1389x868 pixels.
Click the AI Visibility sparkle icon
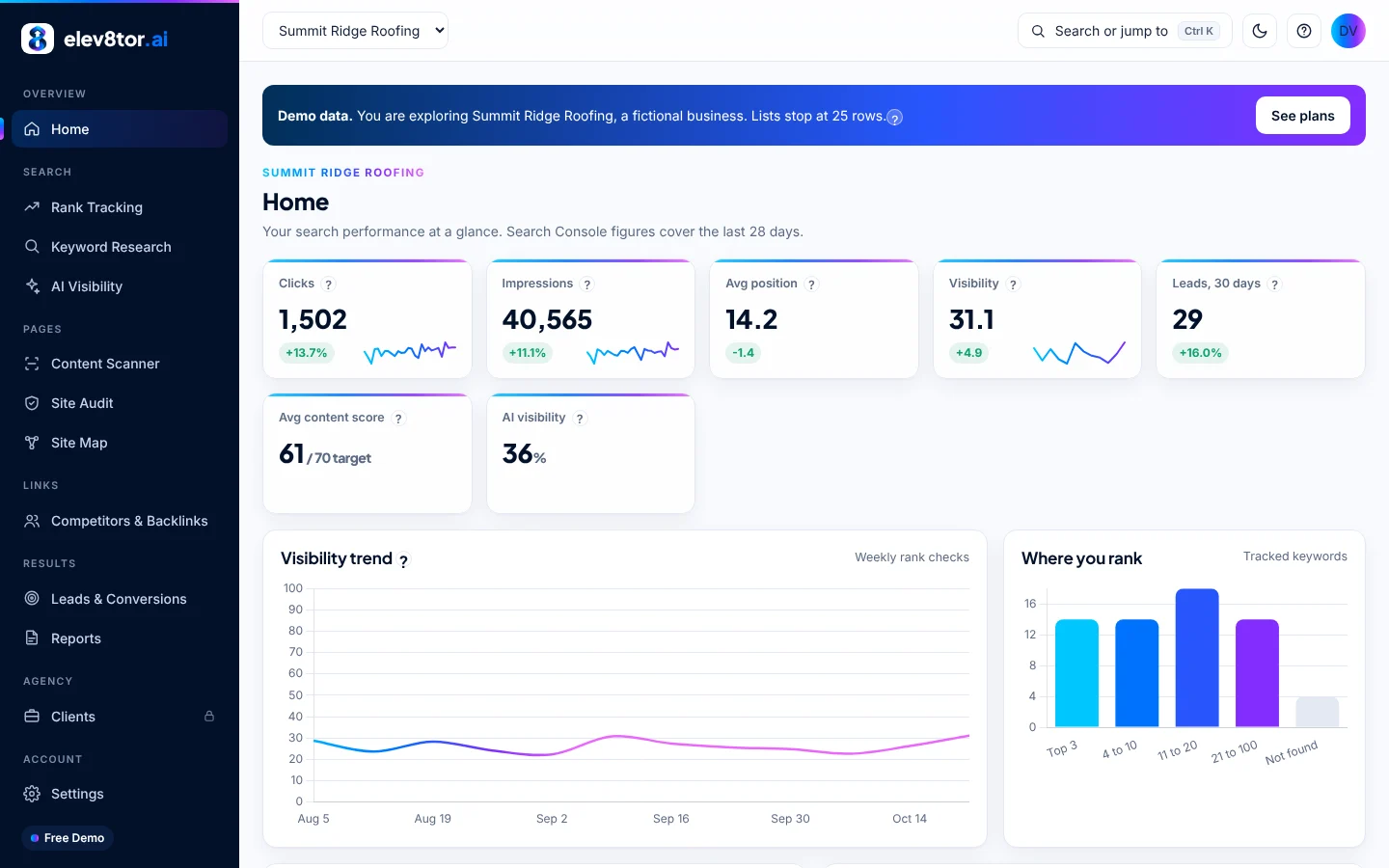coord(32,286)
